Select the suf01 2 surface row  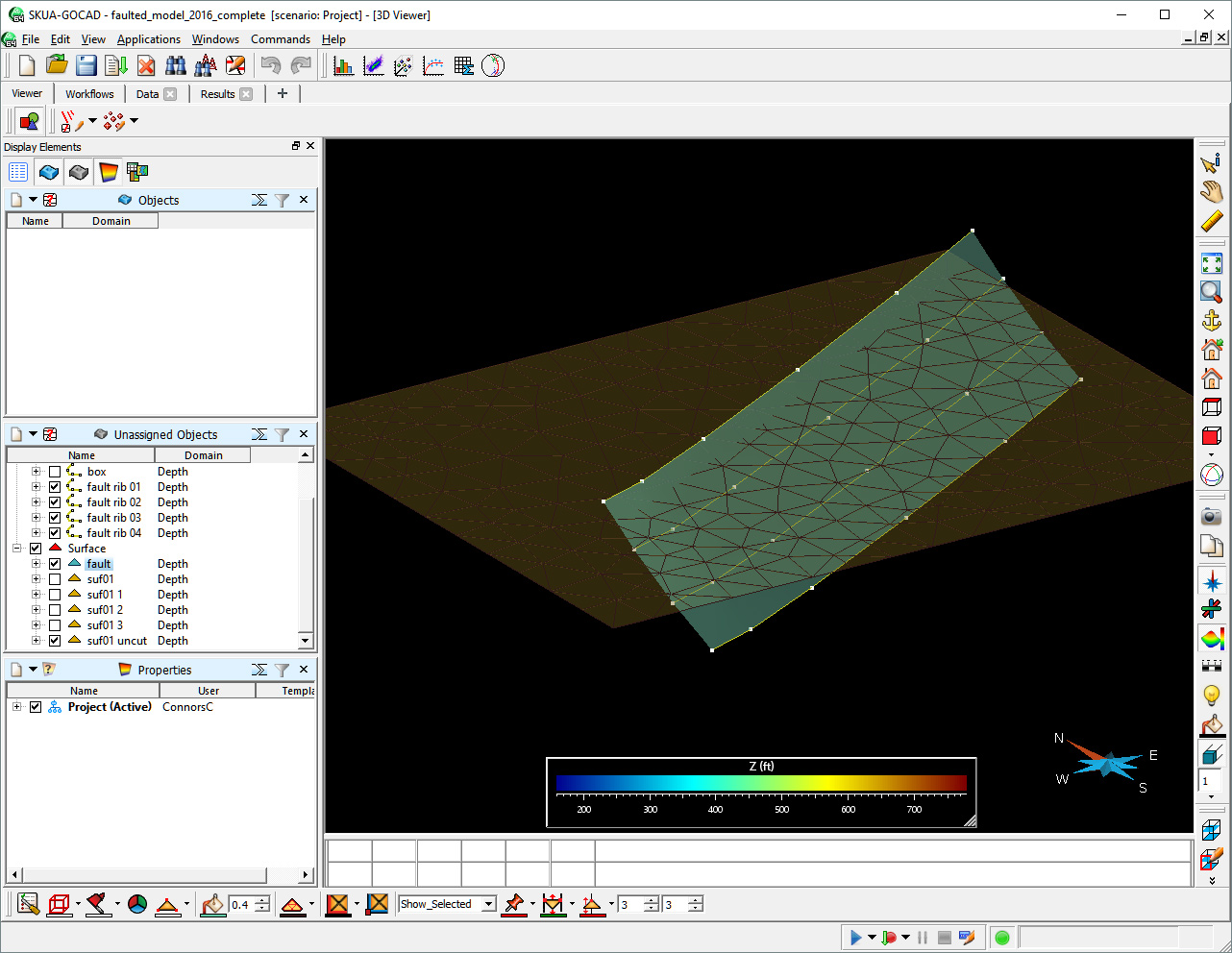[105, 610]
